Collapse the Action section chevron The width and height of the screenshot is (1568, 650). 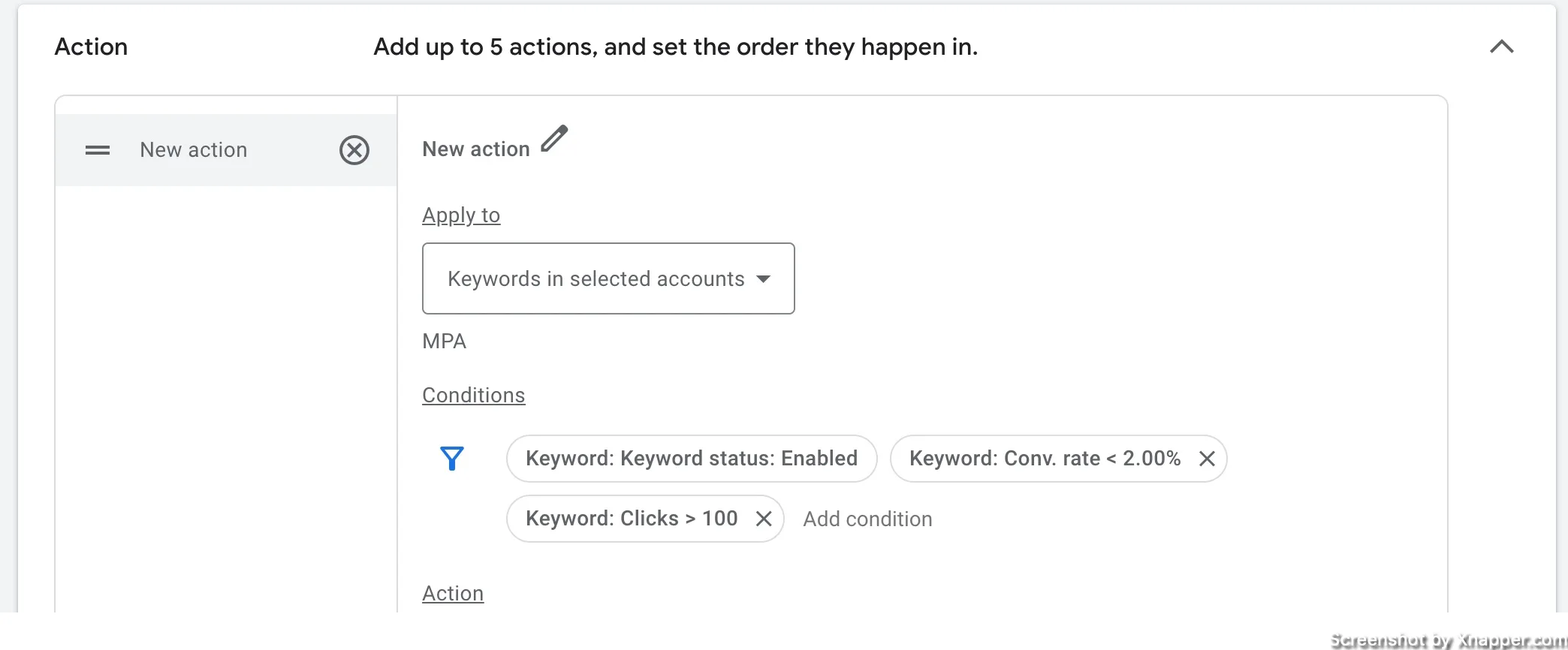point(1501,47)
